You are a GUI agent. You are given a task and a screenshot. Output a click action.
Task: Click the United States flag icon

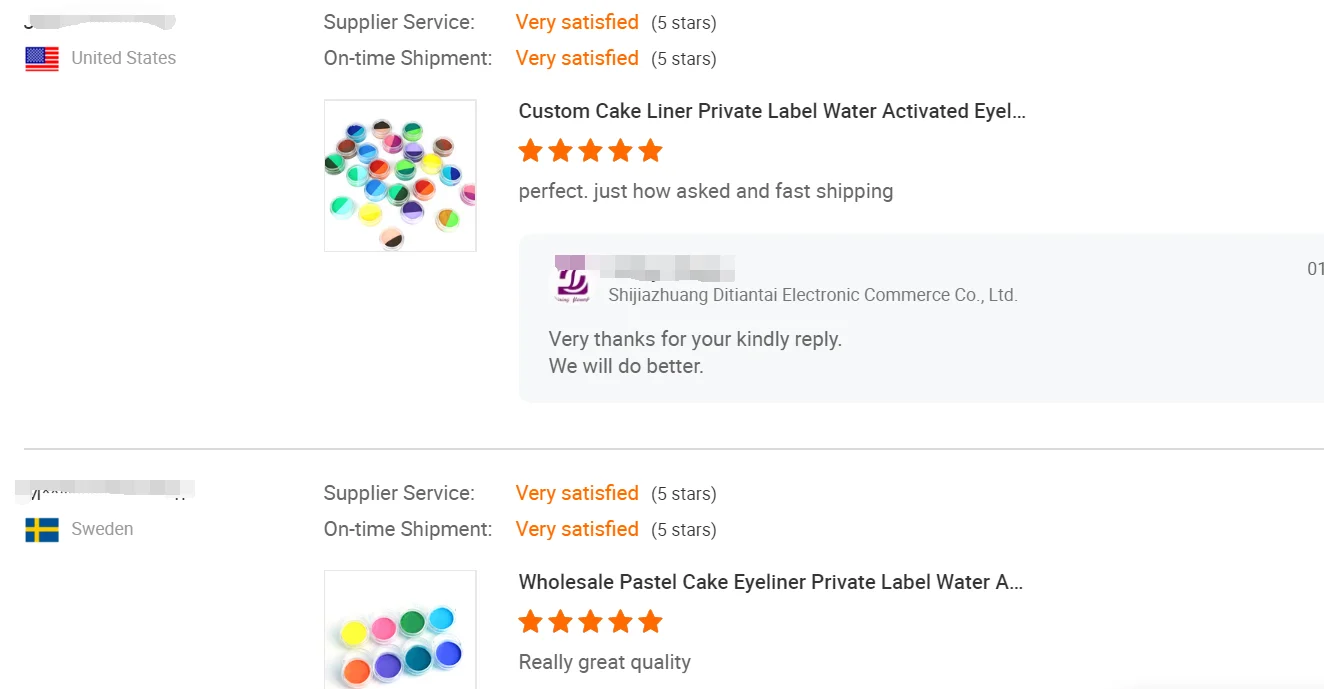click(42, 59)
